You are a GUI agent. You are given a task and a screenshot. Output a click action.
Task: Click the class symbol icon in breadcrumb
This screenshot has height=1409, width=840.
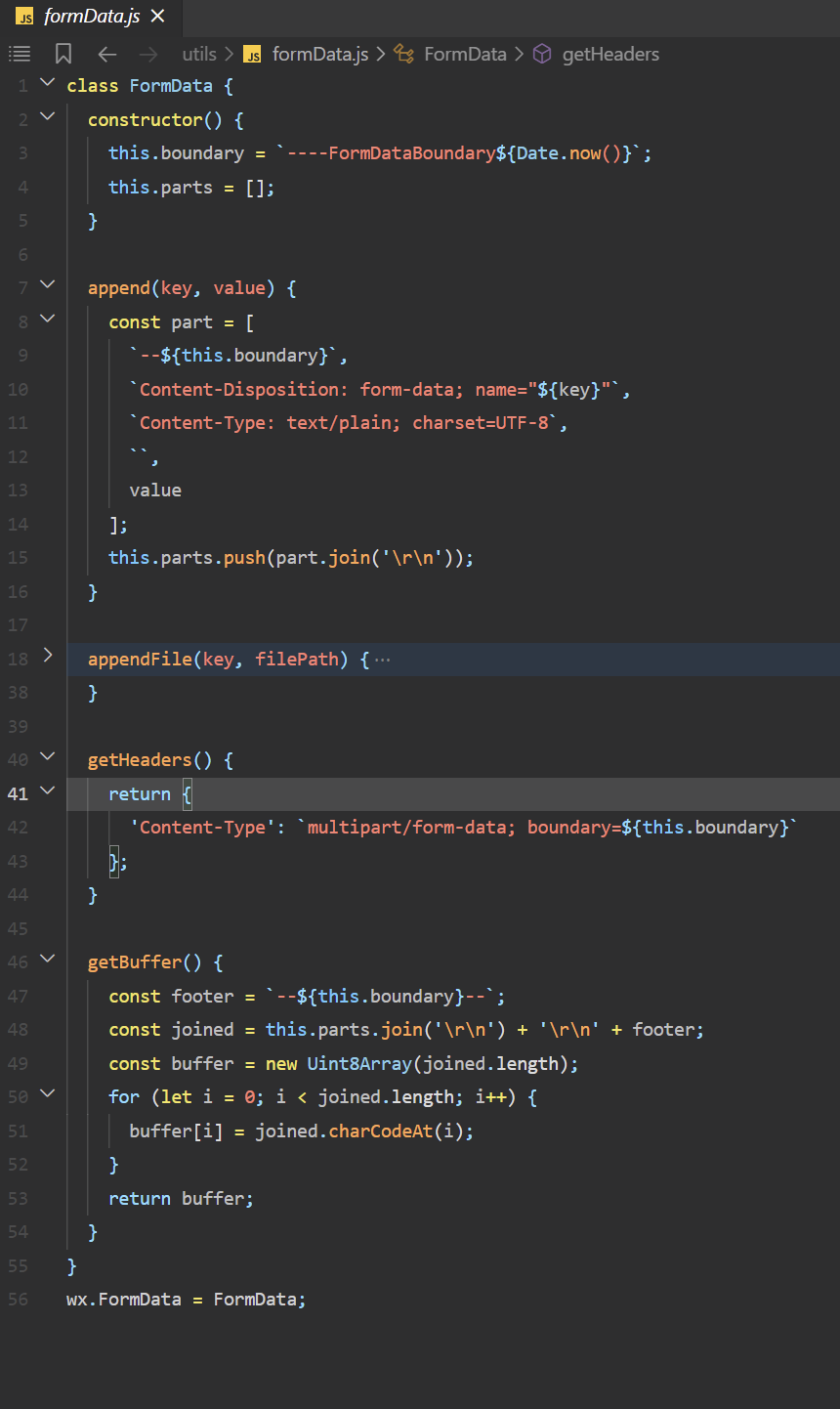click(x=404, y=54)
